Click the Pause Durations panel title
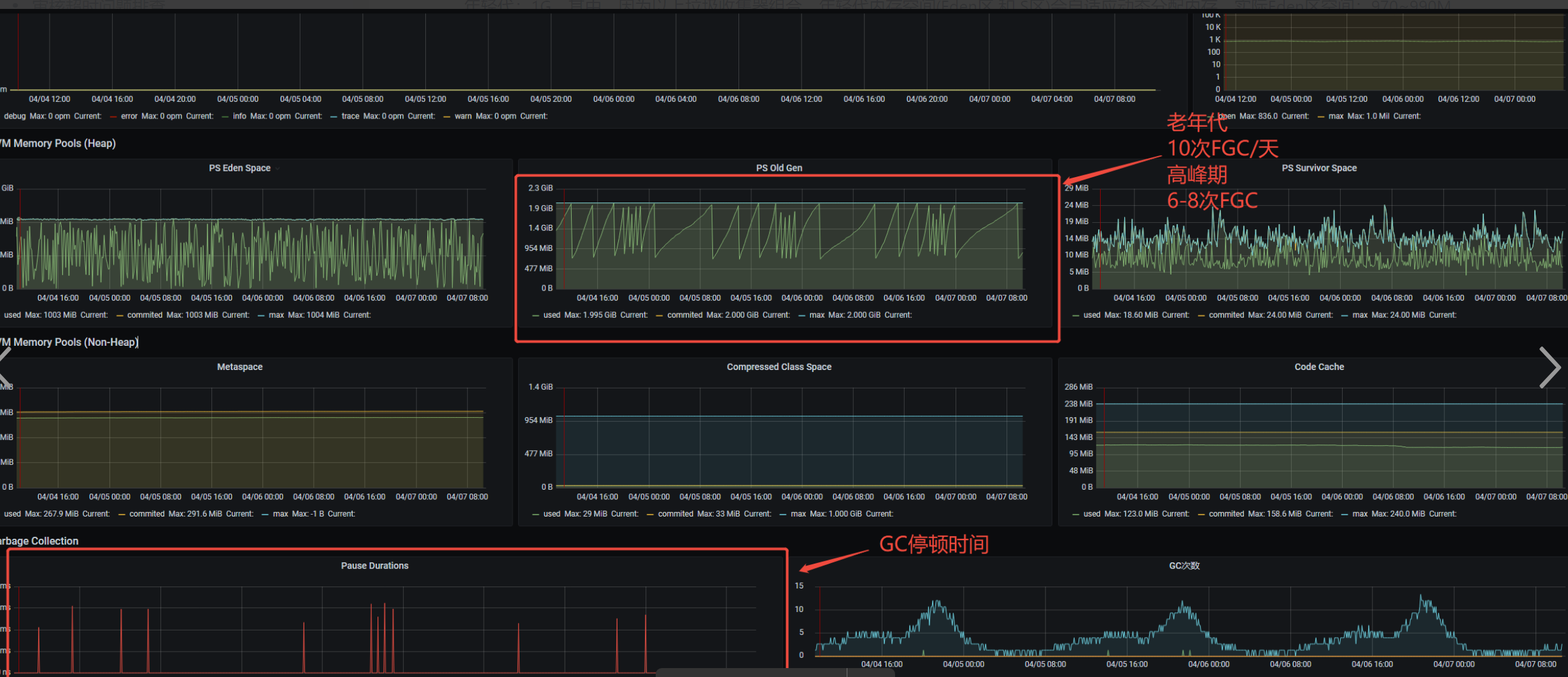Image resolution: width=1568 pixels, height=677 pixels. pyautogui.click(x=374, y=566)
